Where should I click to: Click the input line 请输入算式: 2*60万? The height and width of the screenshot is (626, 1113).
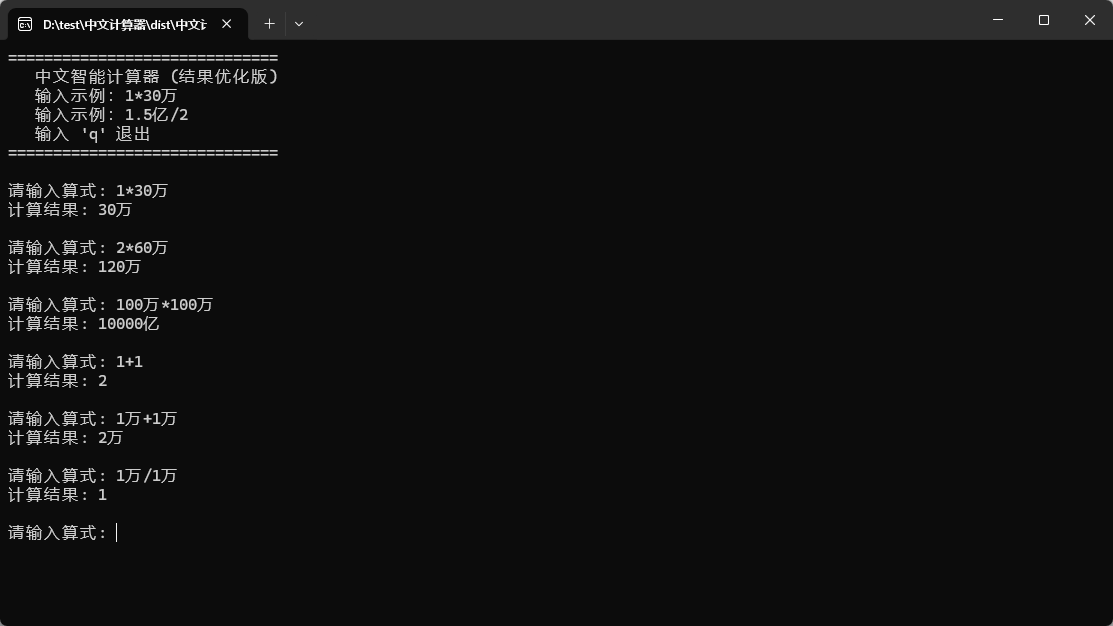(x=88, y=248)
